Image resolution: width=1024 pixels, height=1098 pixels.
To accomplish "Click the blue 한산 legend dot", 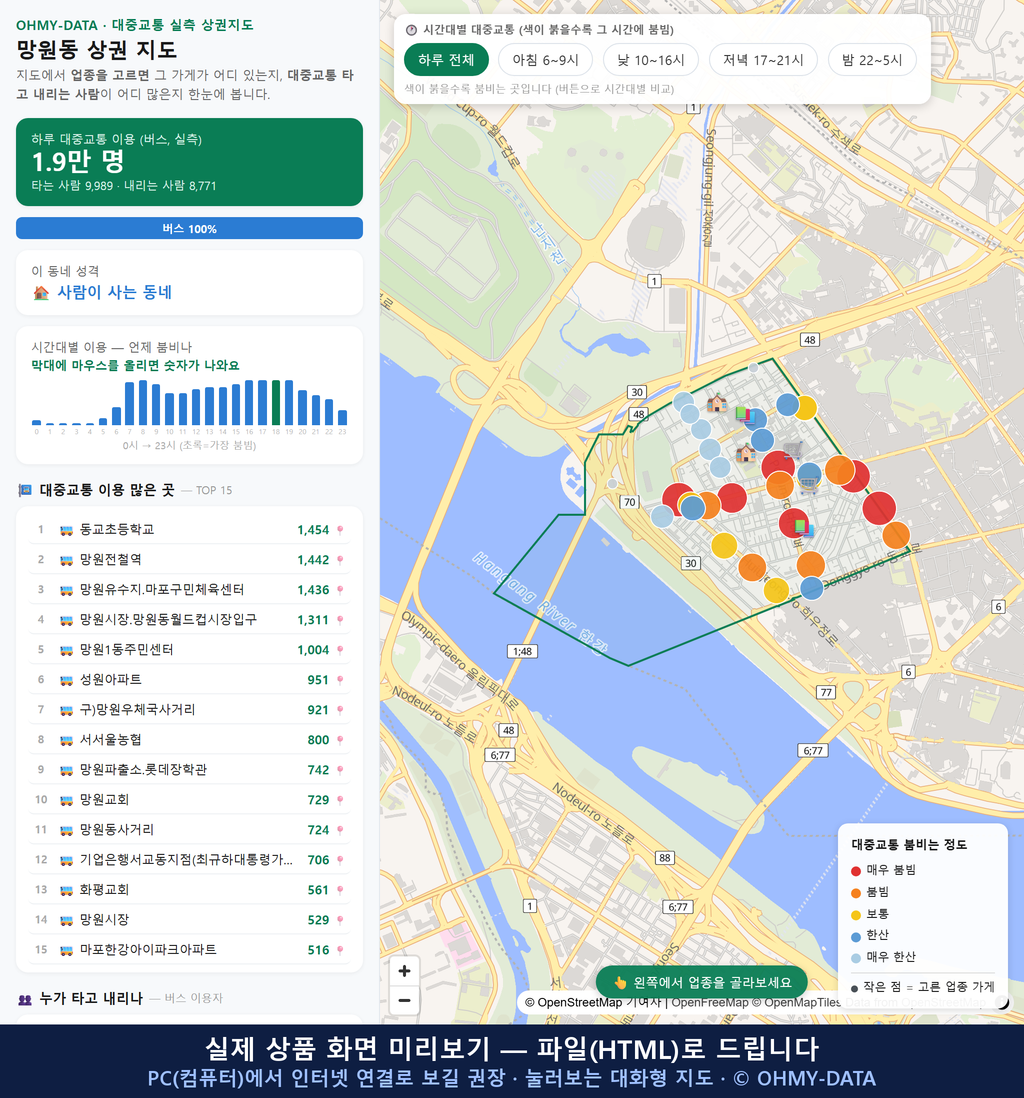I will point(855,936).
